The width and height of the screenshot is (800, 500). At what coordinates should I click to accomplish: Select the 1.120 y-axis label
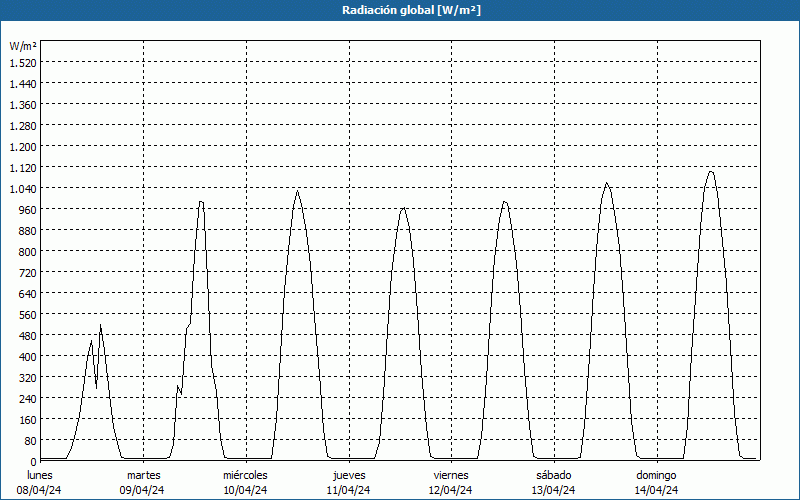point(23,167)
